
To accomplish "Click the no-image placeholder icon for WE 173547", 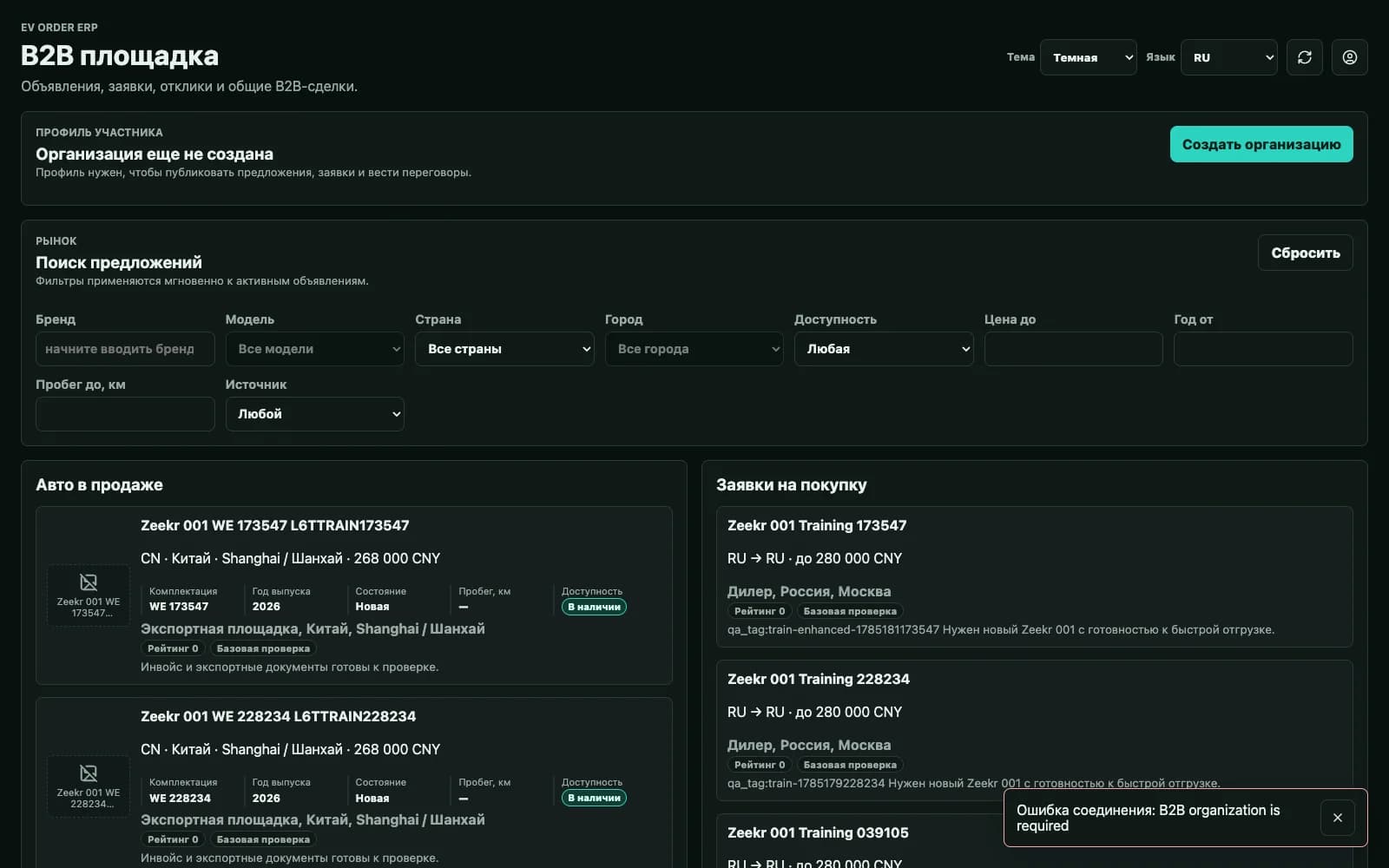I will click(x=89, y=582).
